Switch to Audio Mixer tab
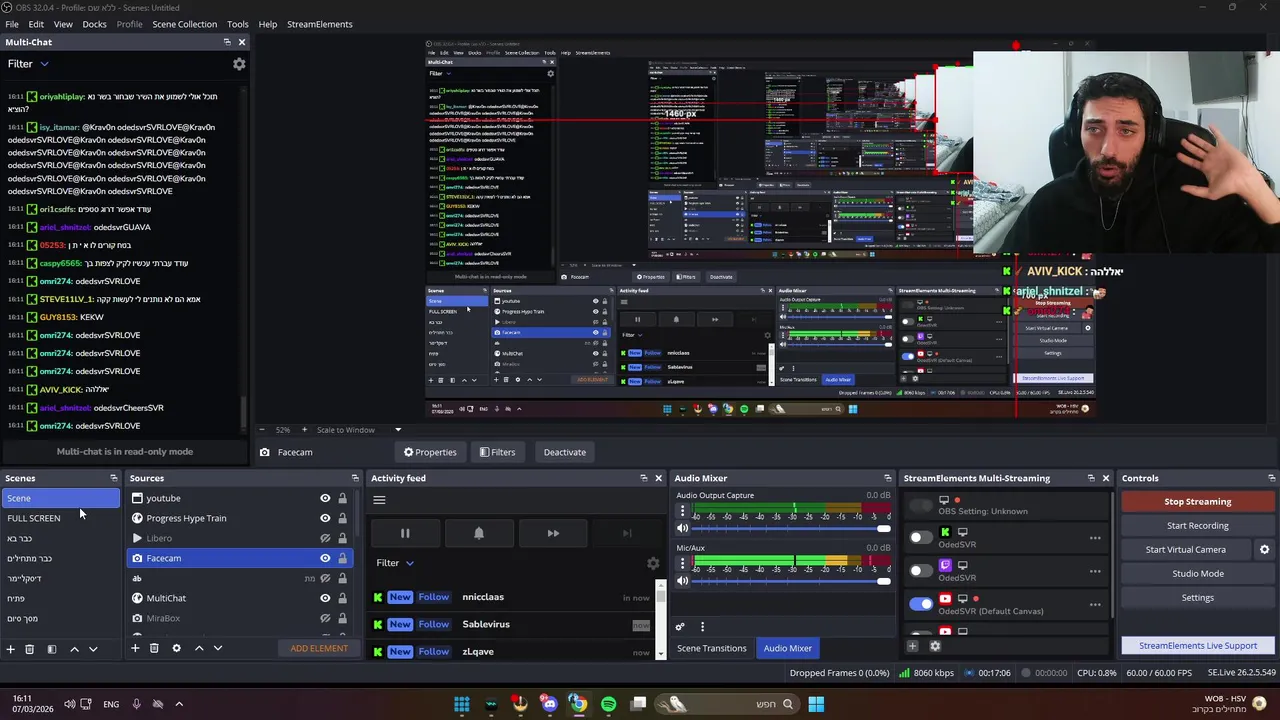The image size is (1280, 720). tap(788, 648)
